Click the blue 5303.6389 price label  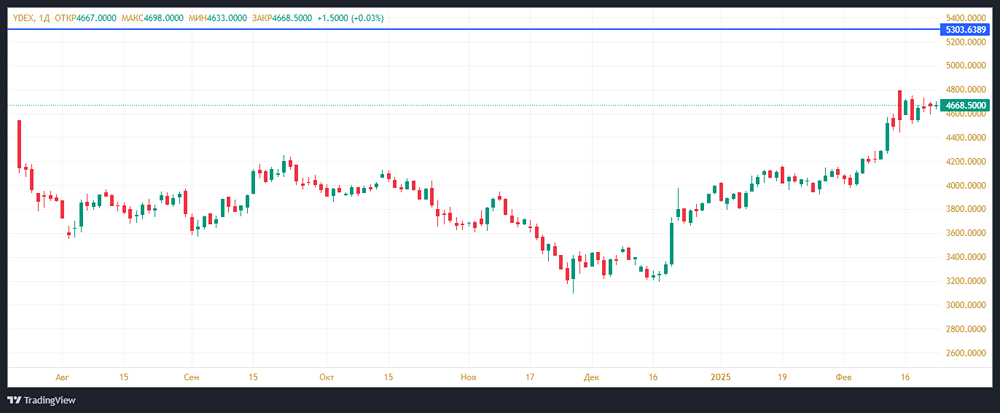tap(966, 29)
